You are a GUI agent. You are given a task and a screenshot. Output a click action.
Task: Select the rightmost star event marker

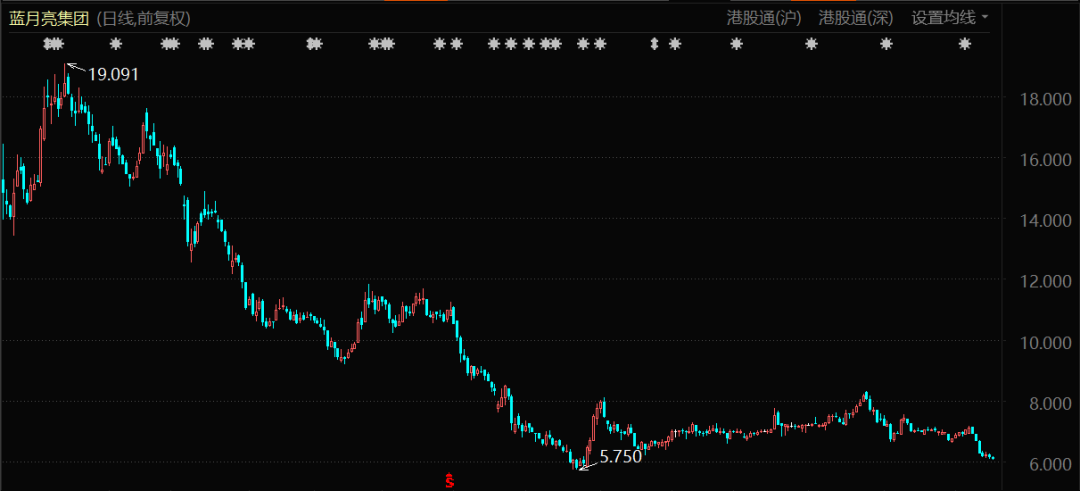pos(965,44)
